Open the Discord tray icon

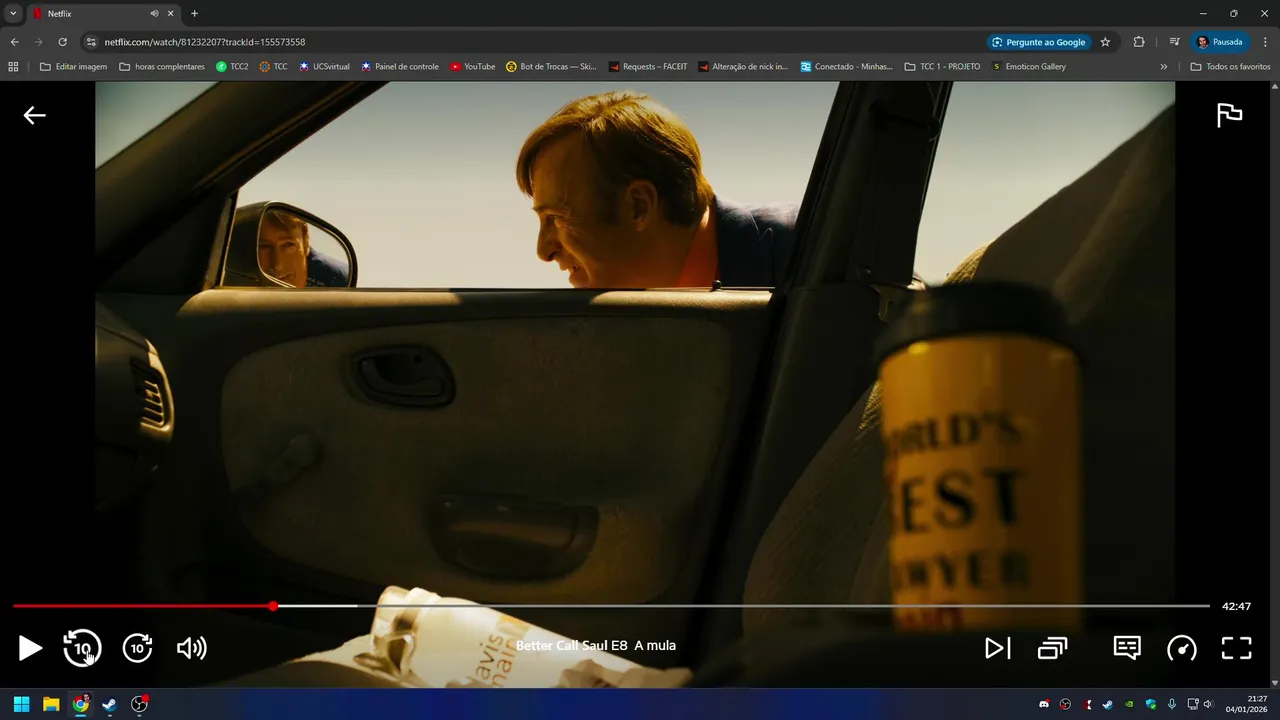[x=1045, y=704]
